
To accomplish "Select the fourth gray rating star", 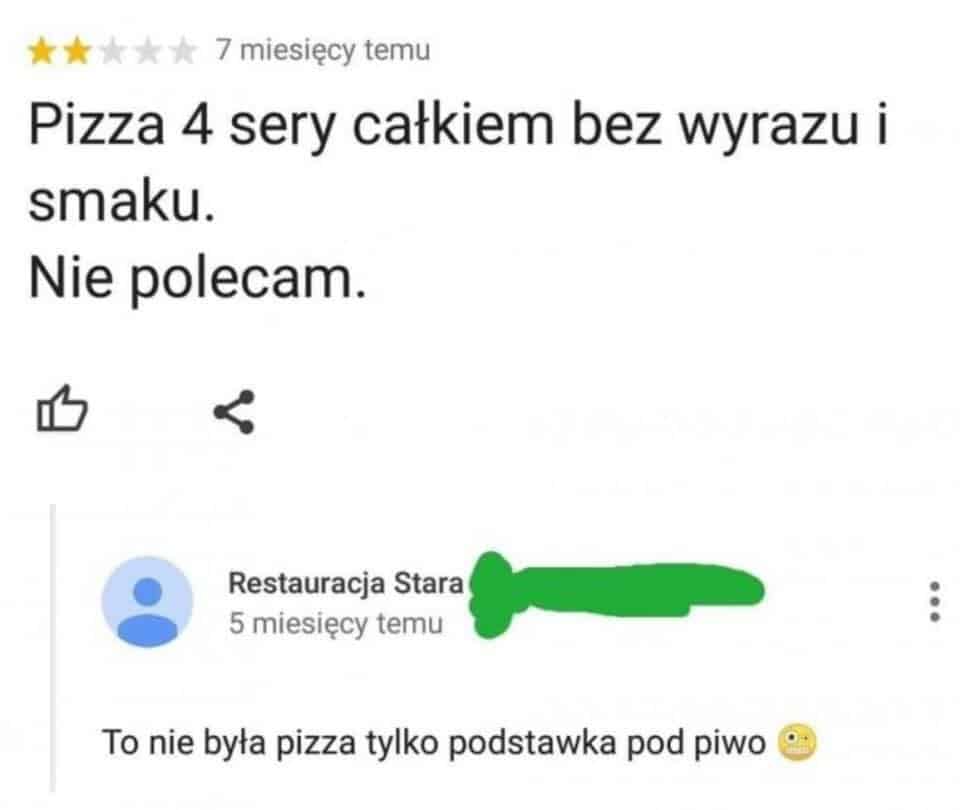I will tap(148, 51).
